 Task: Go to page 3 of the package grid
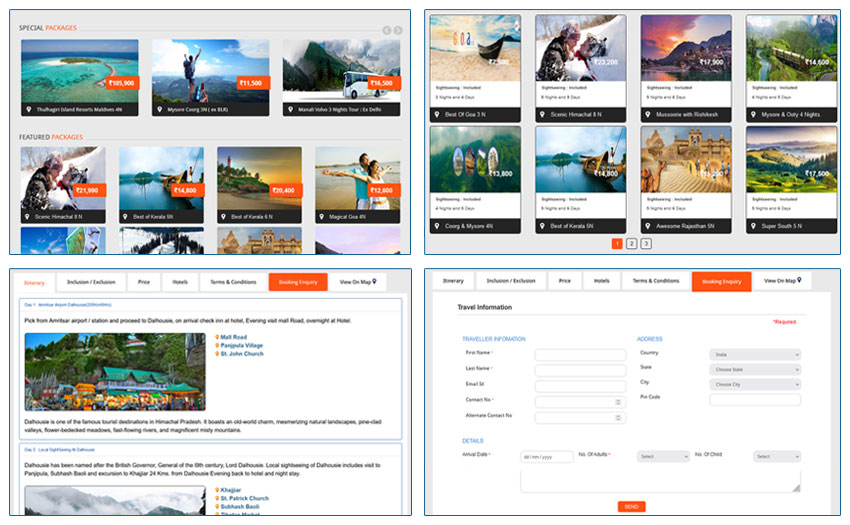tap(646, 244)
